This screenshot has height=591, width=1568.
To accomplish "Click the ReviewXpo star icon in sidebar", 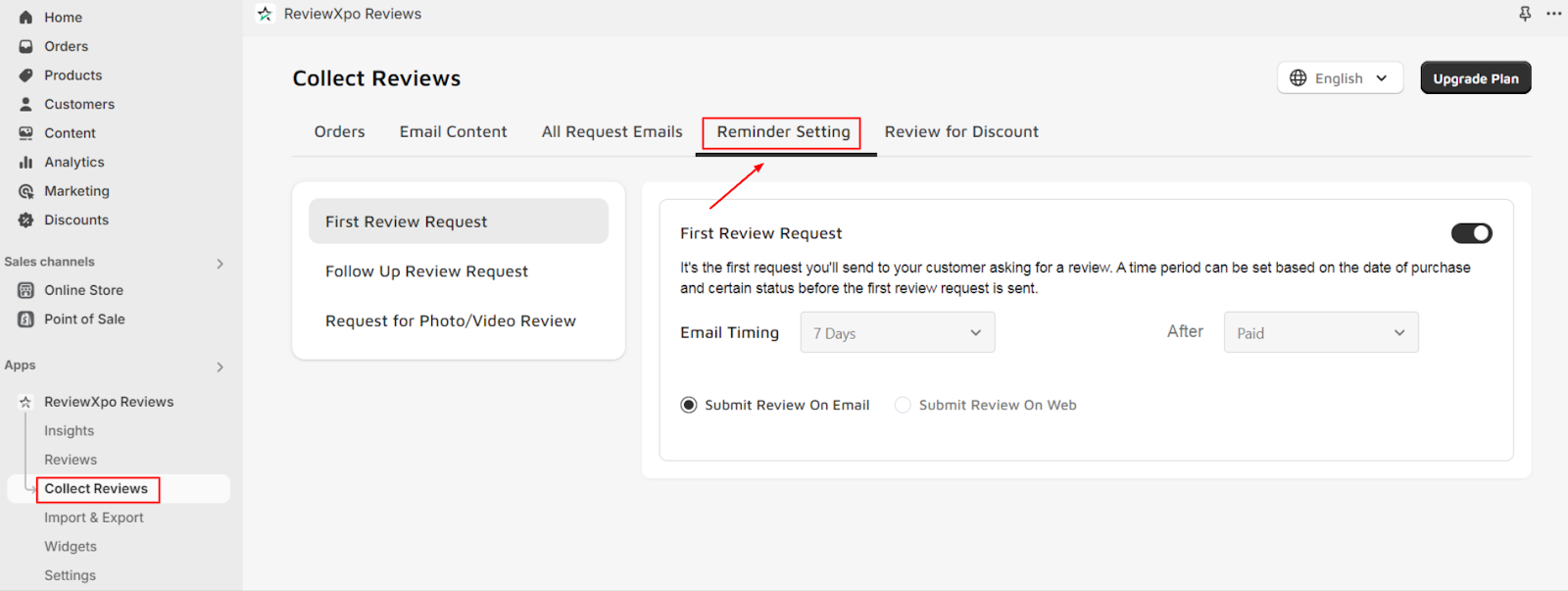I will click(x=26, y=402).
